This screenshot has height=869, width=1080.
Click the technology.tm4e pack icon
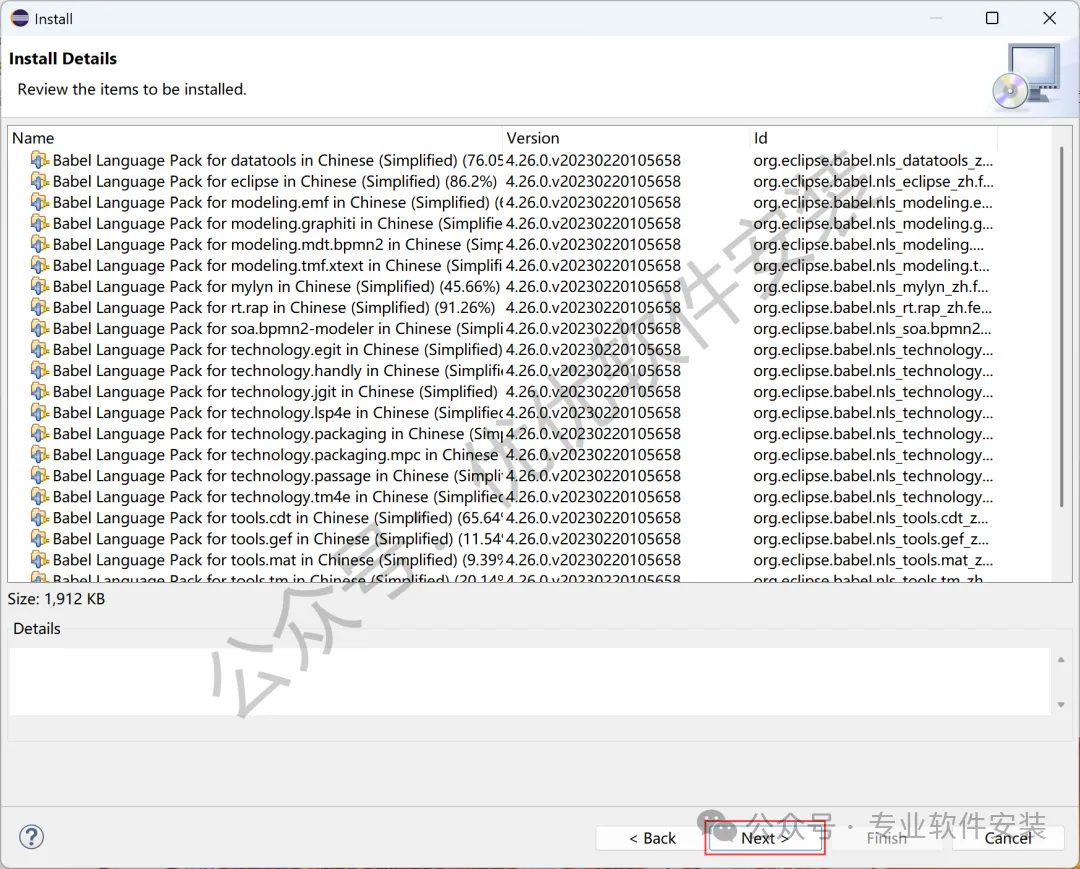click(x=40, y=496)
